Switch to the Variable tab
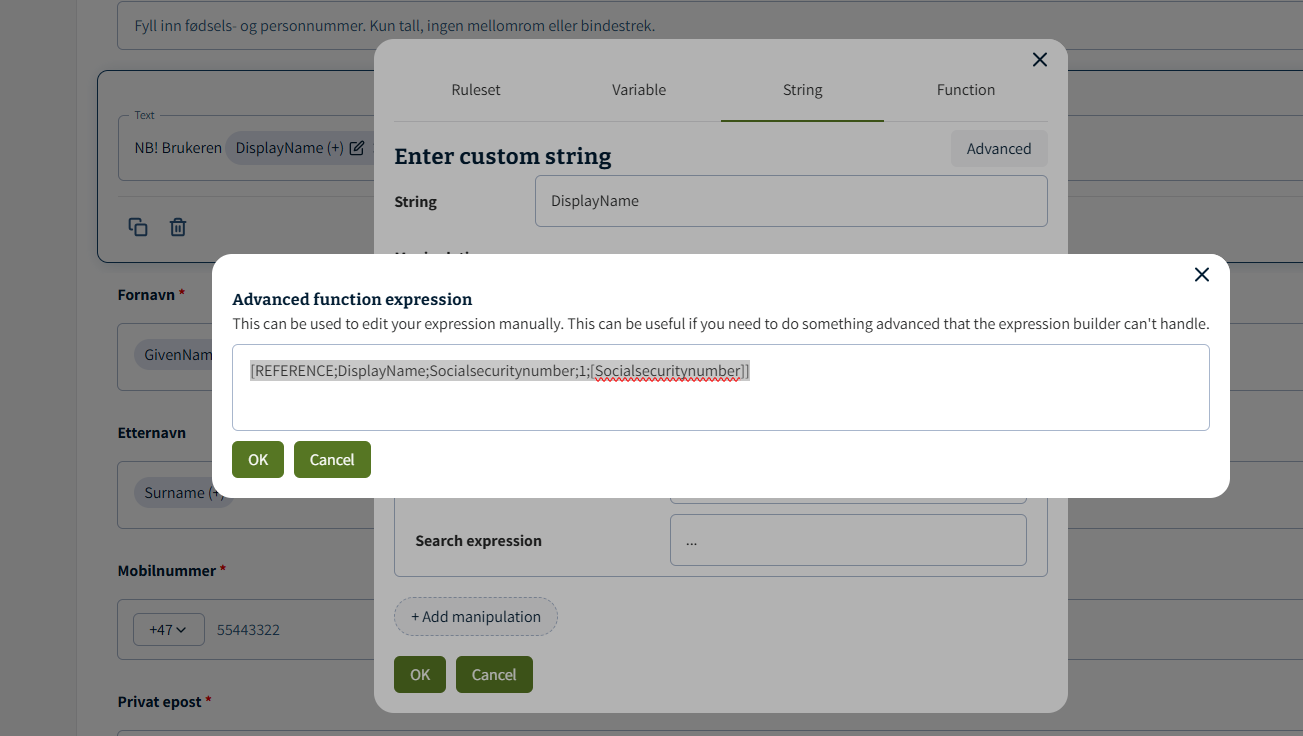 click(639, 90)
